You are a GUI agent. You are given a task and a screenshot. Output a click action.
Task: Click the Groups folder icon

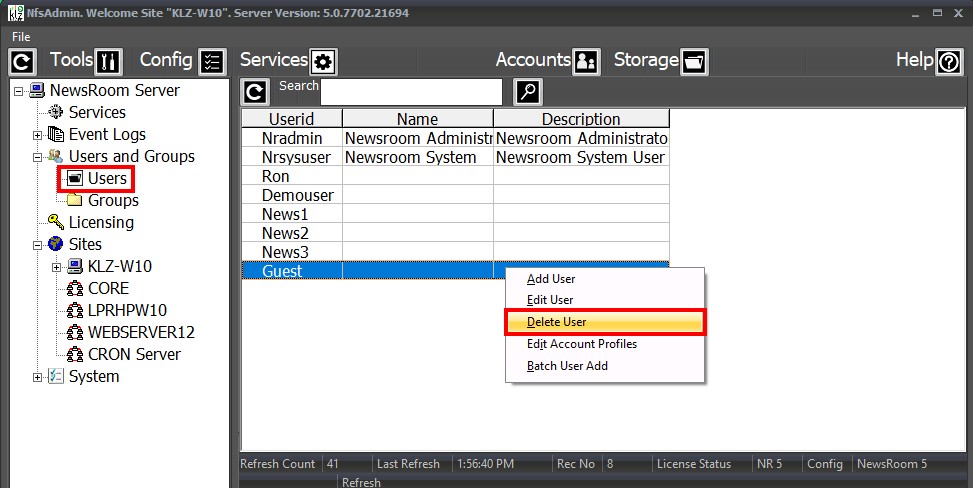(x=74, y=200)
